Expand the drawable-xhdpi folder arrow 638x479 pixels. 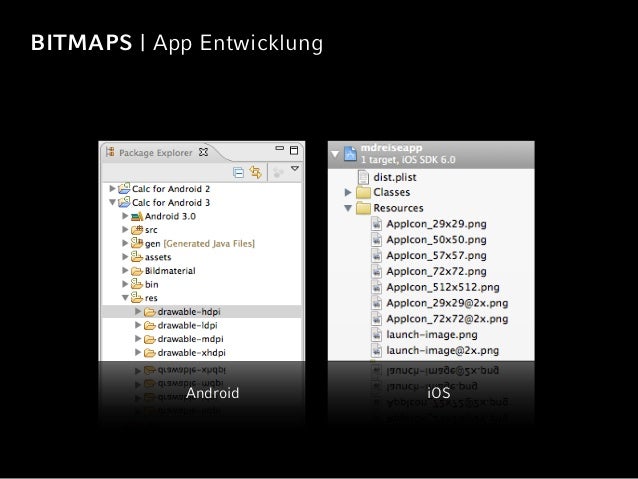(x=138, y=352)
